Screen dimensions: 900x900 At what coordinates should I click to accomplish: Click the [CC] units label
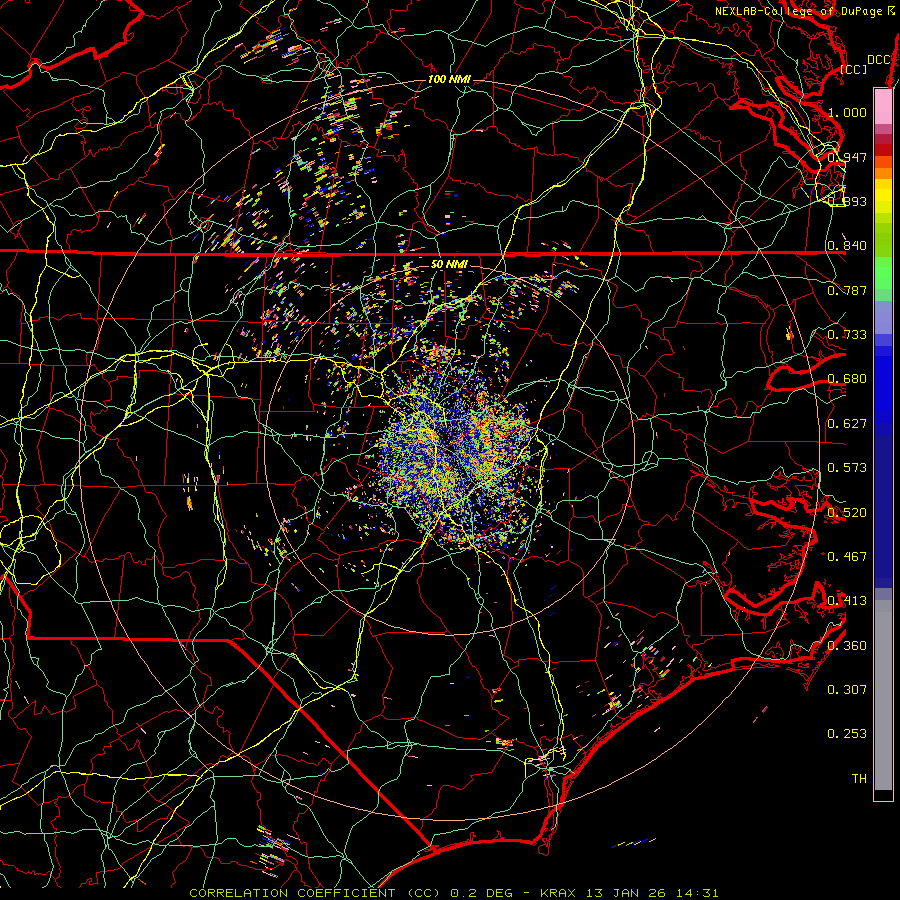click(x=853, y=69)
